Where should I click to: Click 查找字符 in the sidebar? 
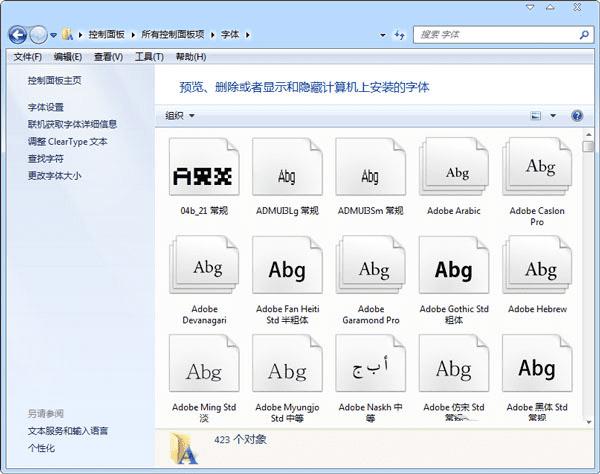(x=46, y=159)
